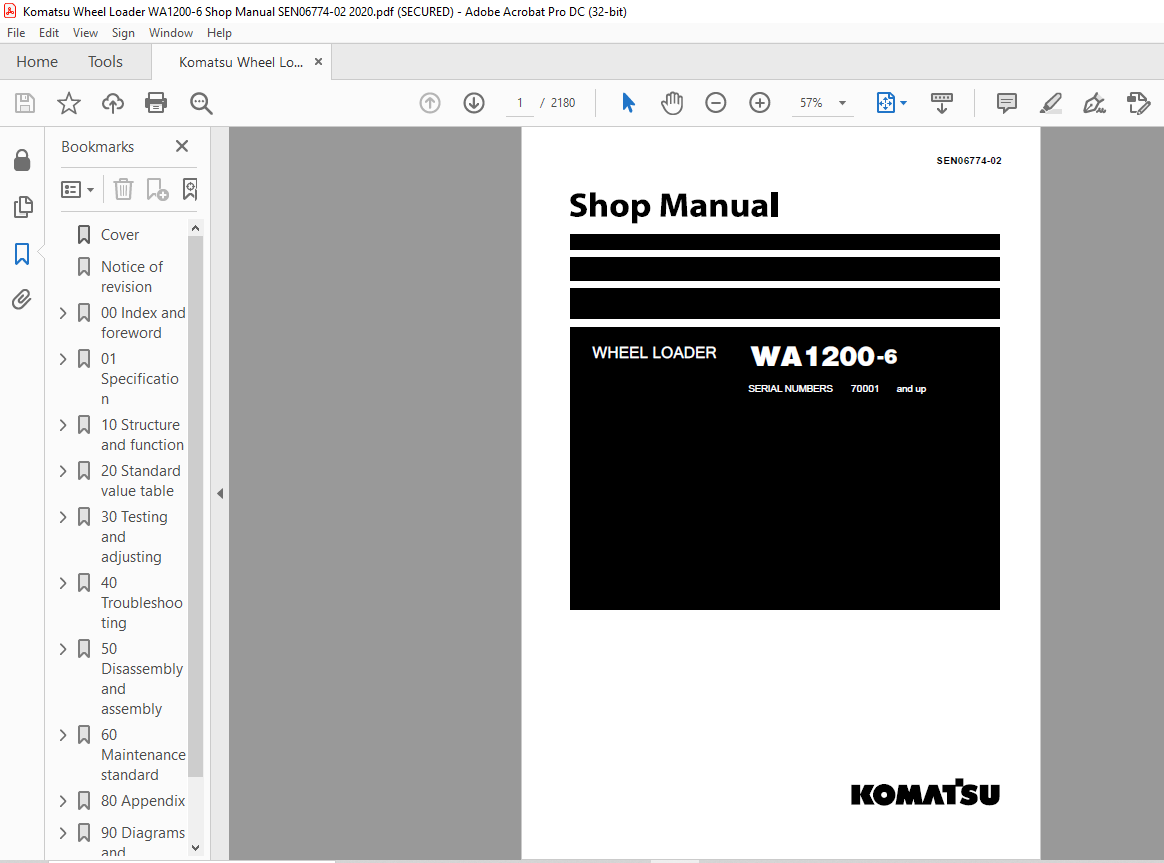Expand the 00 Index and foreword bookmark
This screenshot has height=863, width=1164.
(x=63, y=313)
